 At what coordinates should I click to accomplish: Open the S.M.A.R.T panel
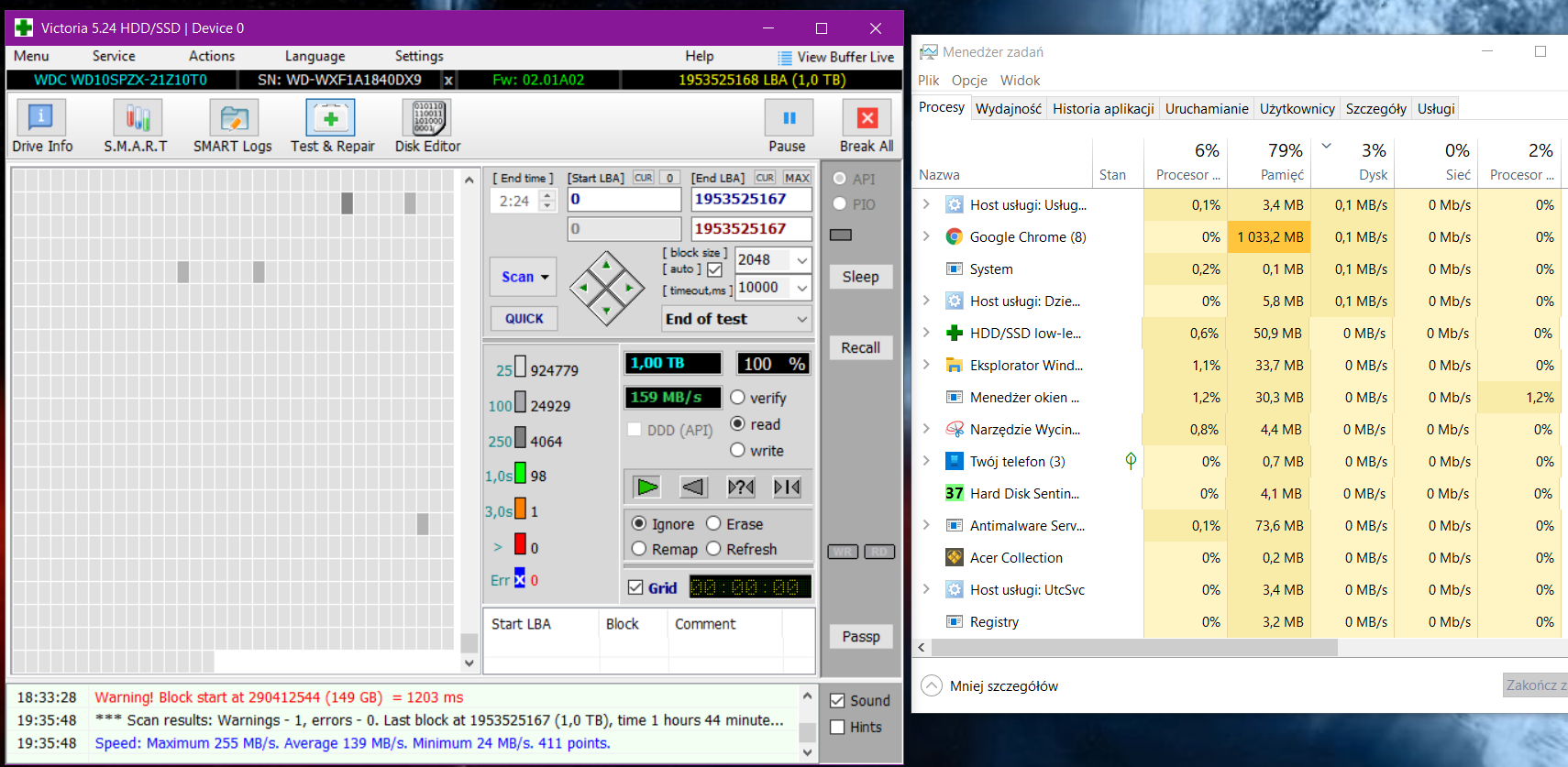point(136,126)
